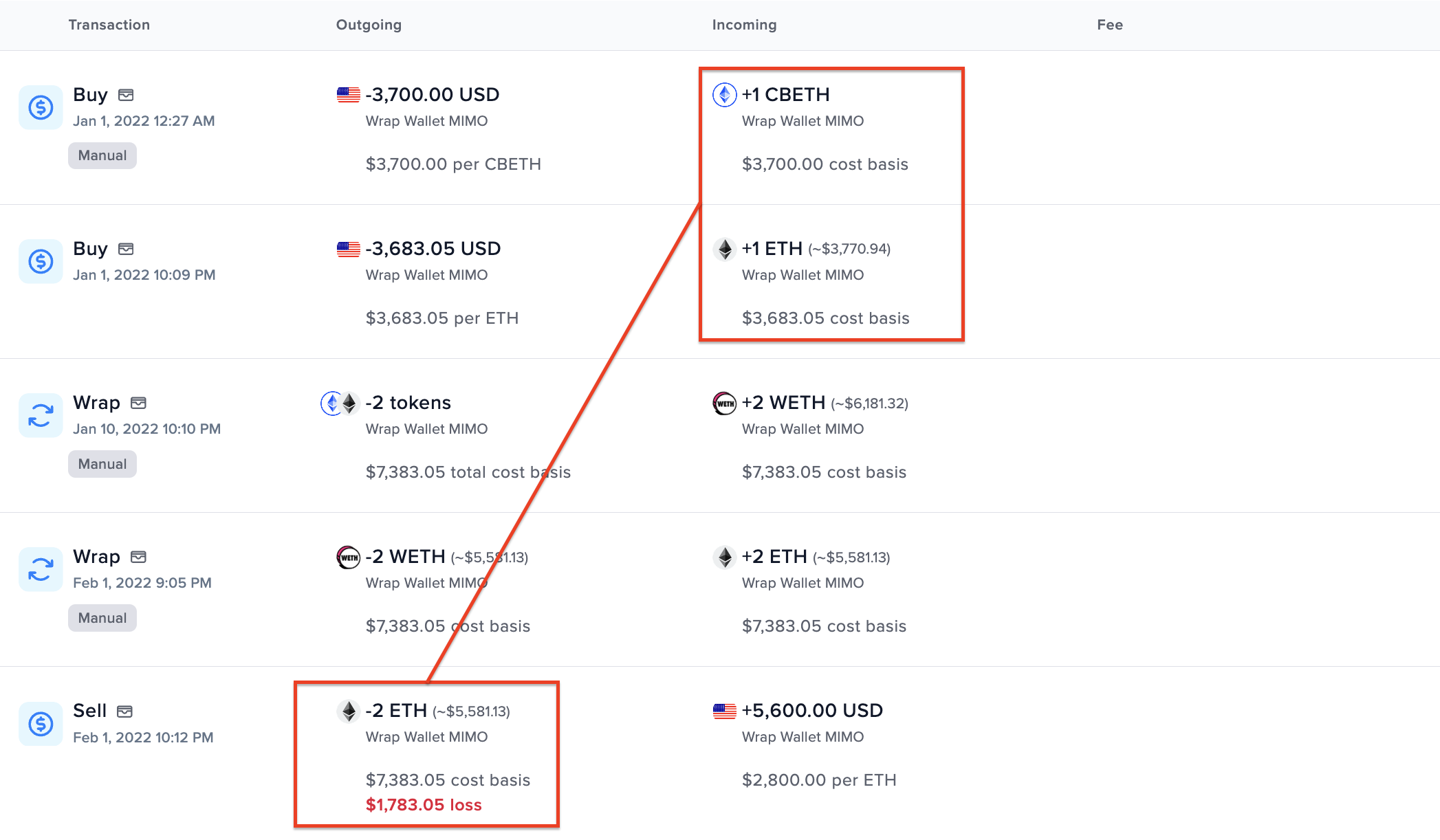1440x840 pixels.
Task: Click the $3,683.05 cost basis text
Action: 826,318
